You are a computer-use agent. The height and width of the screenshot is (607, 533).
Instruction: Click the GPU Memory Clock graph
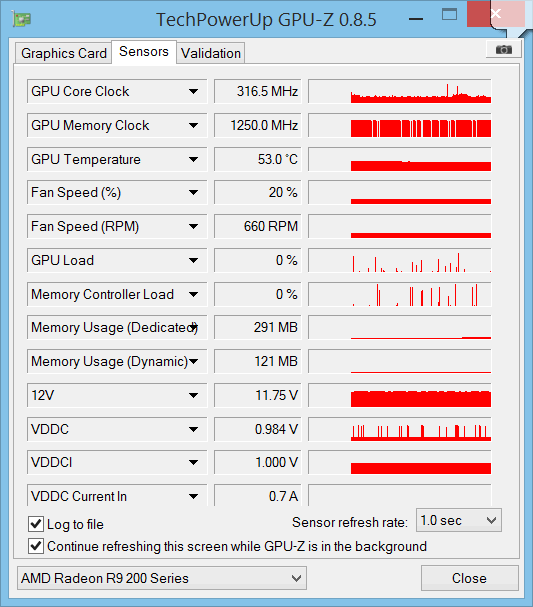[x=400, y=125]
